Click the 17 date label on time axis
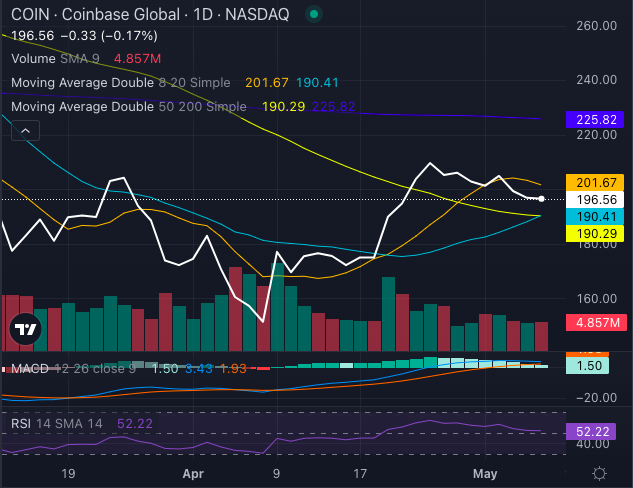The image size is (633, 488). pyautogui.click(x=360, y=473)
